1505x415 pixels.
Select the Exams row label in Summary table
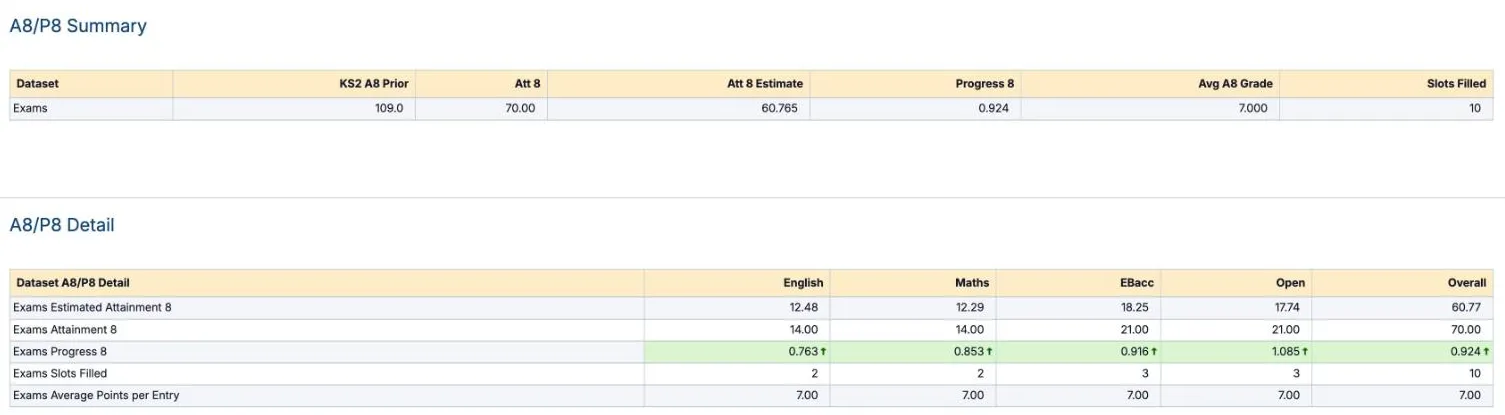pos(30,108)
